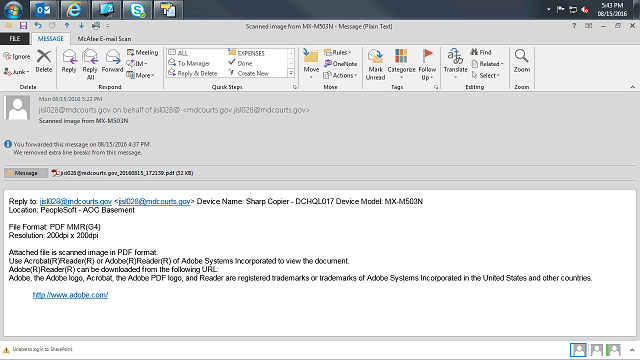640x360 pixels.
Task: Send this message to OneNote
Action: click(340, 64)
